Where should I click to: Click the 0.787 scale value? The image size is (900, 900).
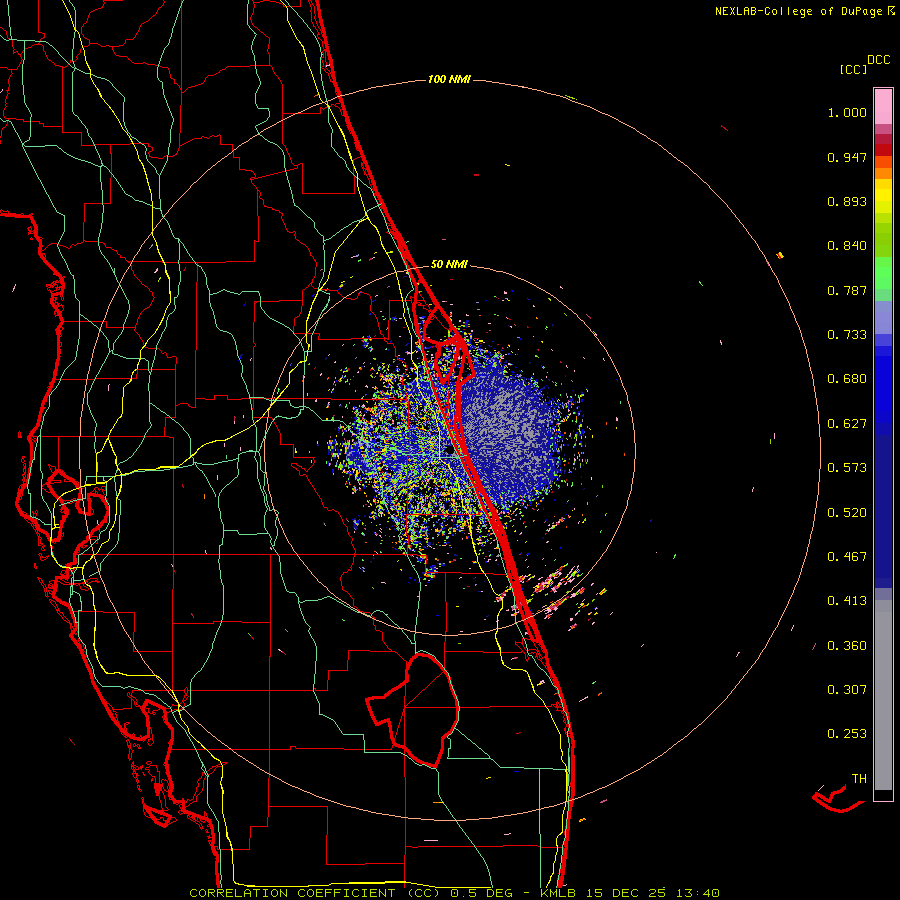point(847,290)
